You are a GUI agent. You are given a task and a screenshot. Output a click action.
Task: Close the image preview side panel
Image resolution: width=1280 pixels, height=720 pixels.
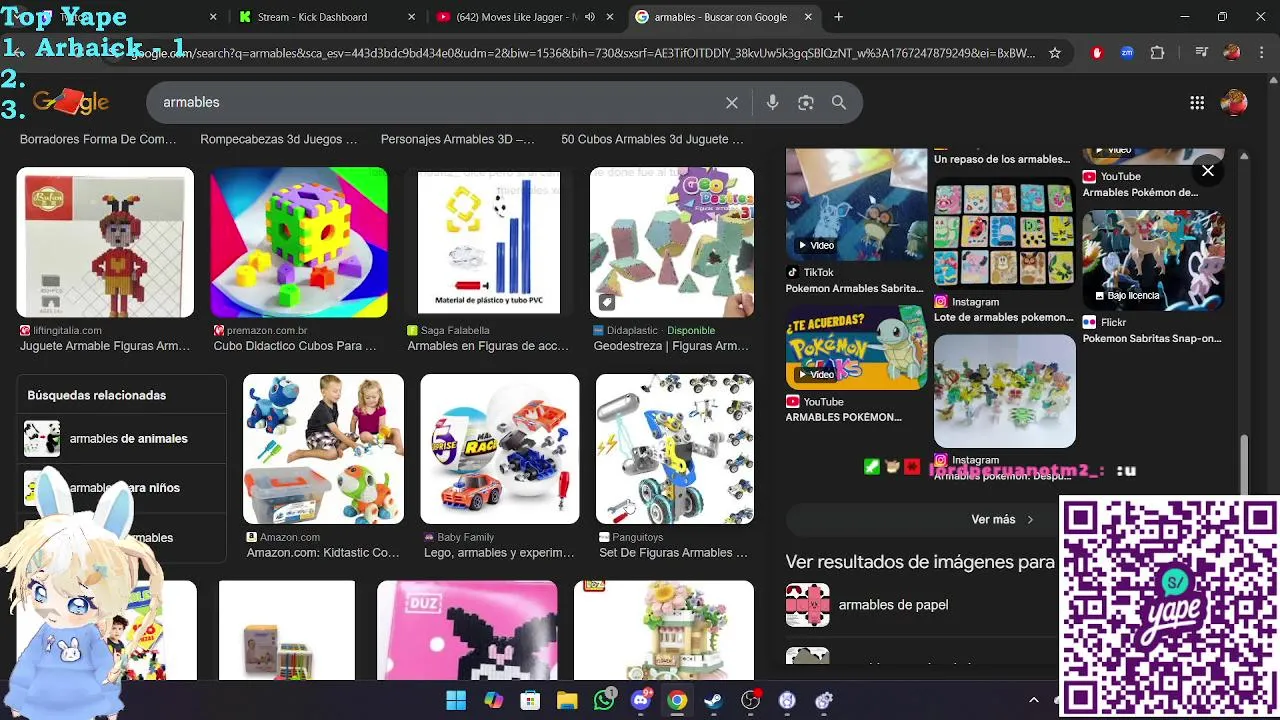tap(1208, 171)
